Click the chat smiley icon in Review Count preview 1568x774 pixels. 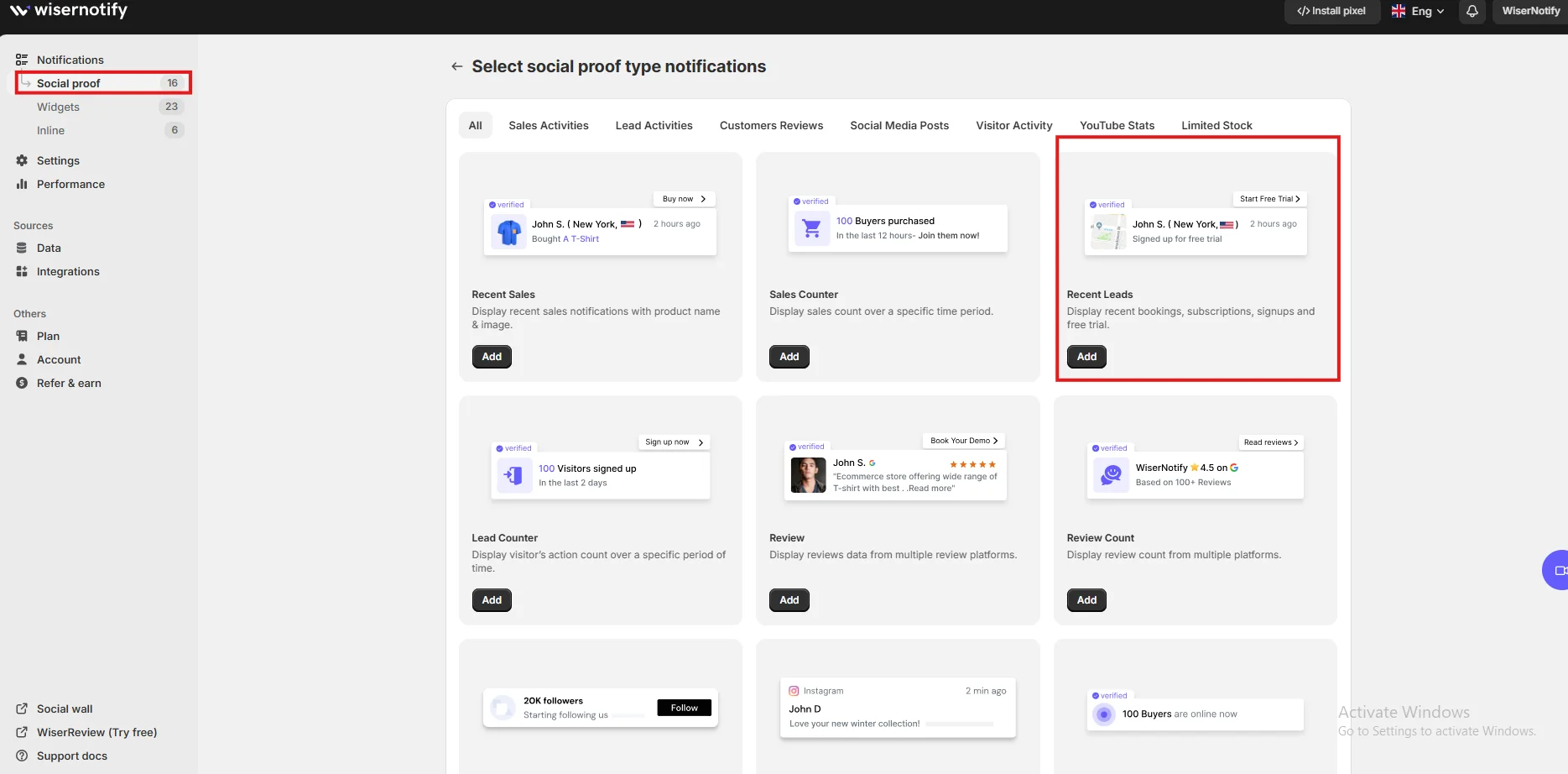(1111, 475)
